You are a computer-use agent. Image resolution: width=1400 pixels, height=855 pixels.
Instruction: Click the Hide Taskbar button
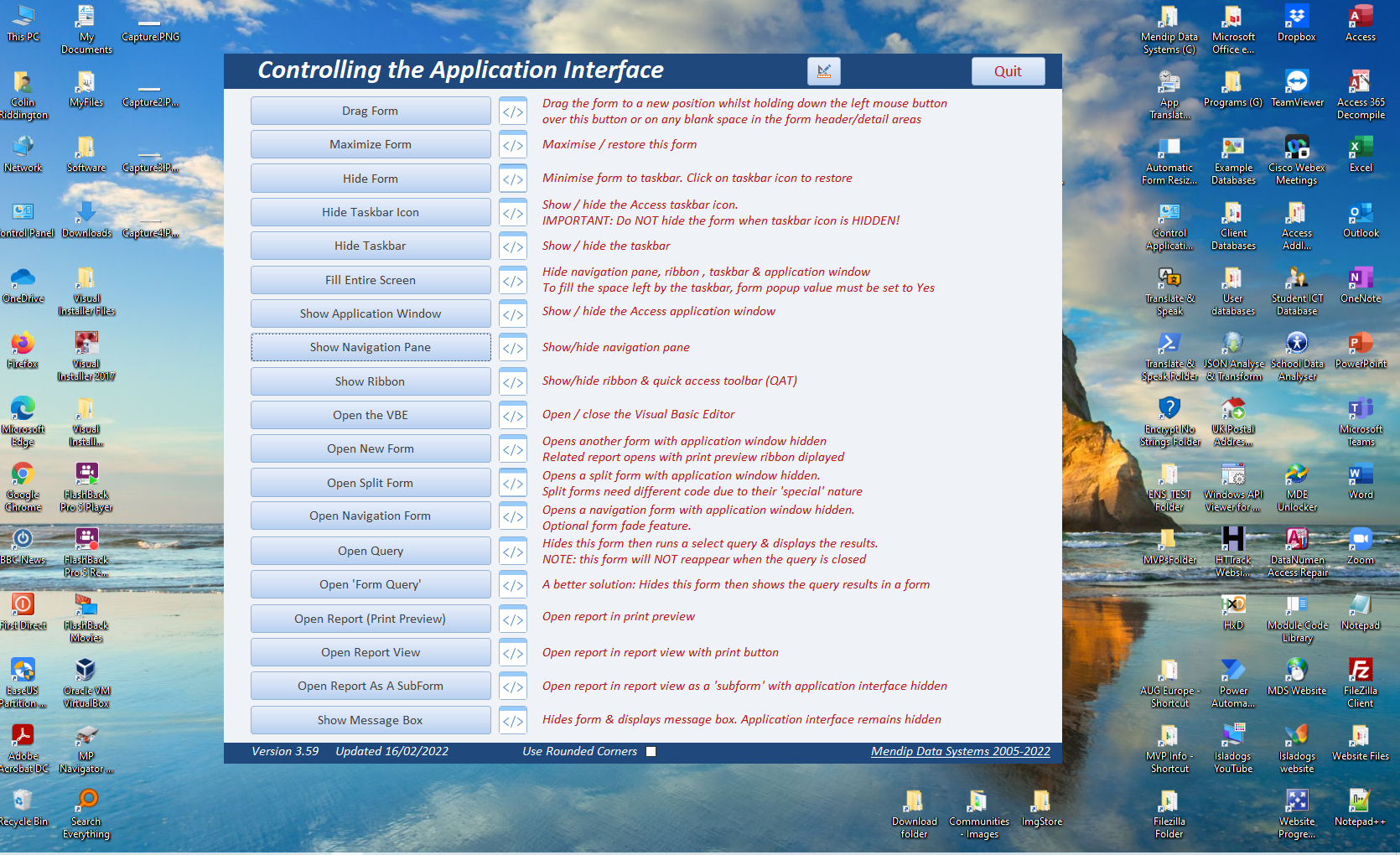click(371, 246)
